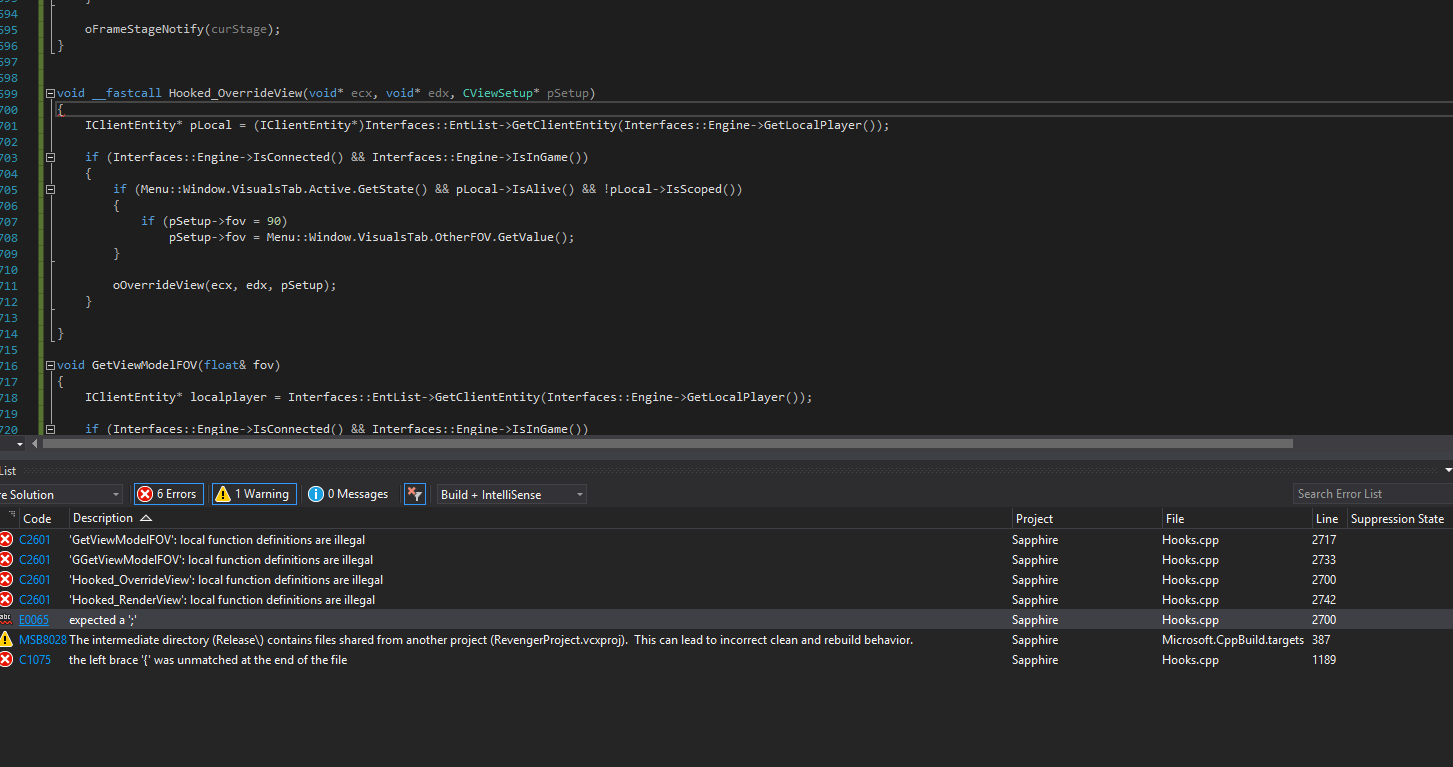Open the Error List panel options arrow
This screenshot has height=767, width=1453.
coord(1447,470)
